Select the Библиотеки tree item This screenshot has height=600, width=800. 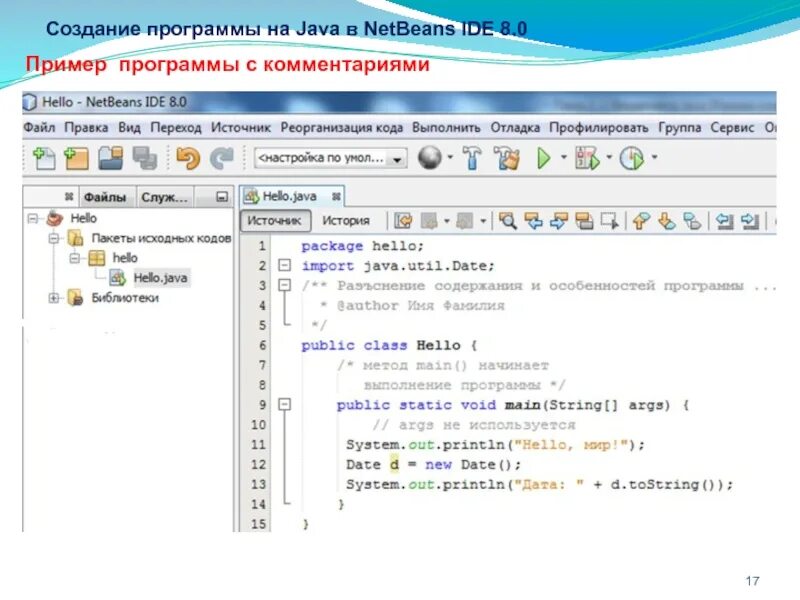coord(125,298)
